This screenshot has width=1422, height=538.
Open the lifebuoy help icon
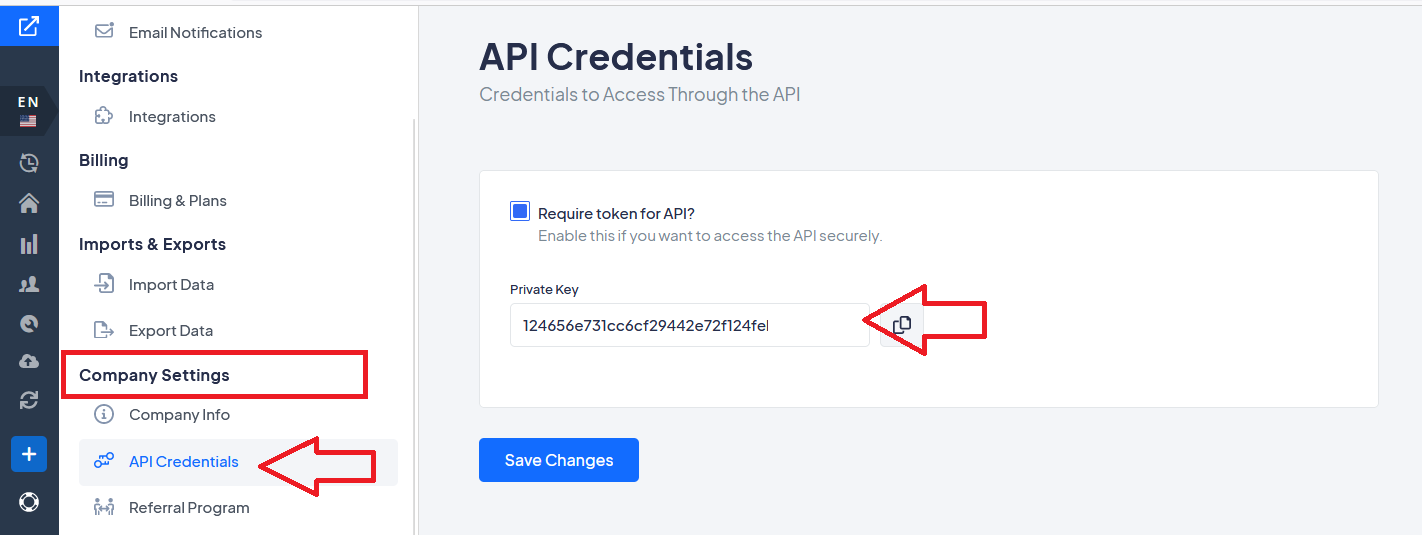[x=29, y=502]
